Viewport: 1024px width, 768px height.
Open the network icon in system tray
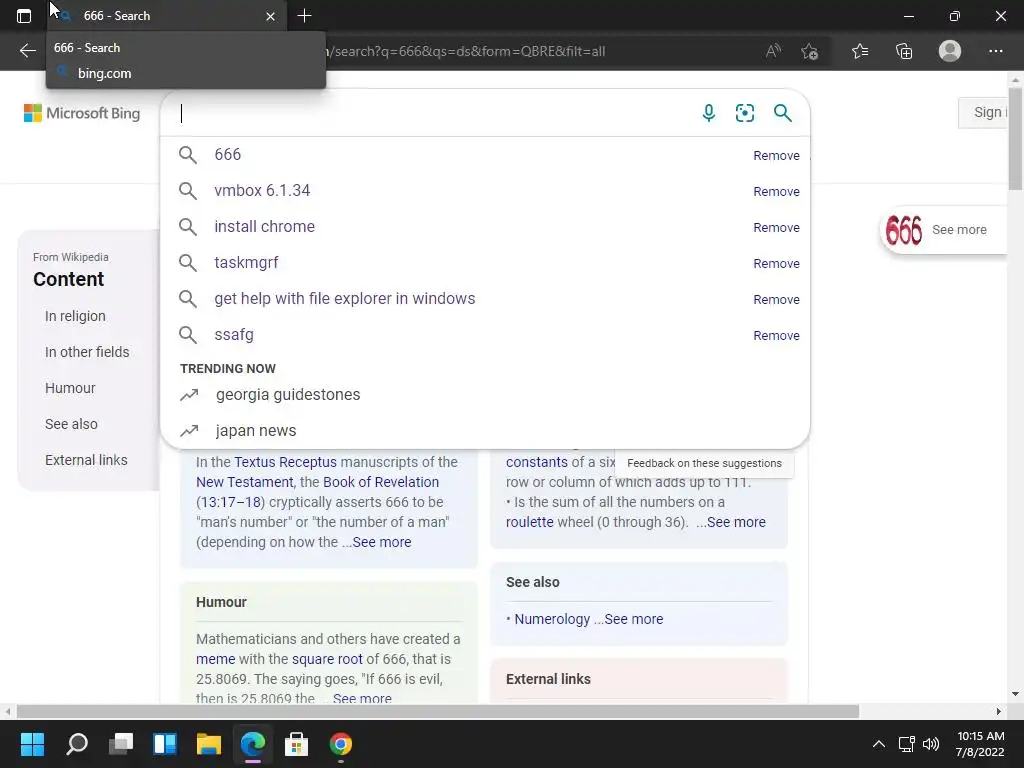coord(906,744)
